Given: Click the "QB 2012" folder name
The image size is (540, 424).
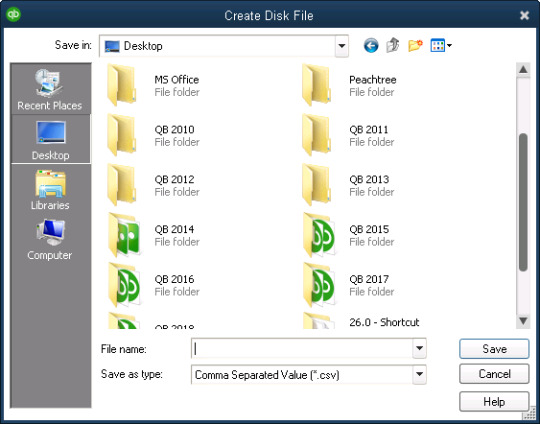Looking at the screenshot, I should [x=174, y=179].
